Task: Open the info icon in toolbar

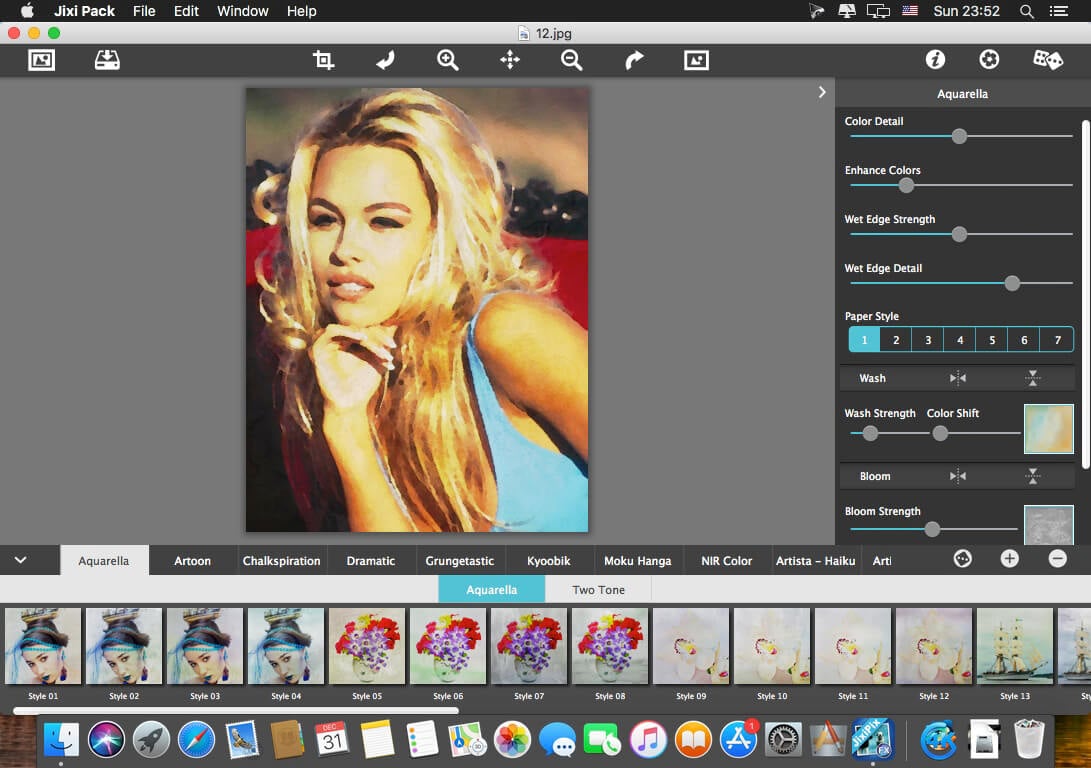Action: tap(935, 60)
